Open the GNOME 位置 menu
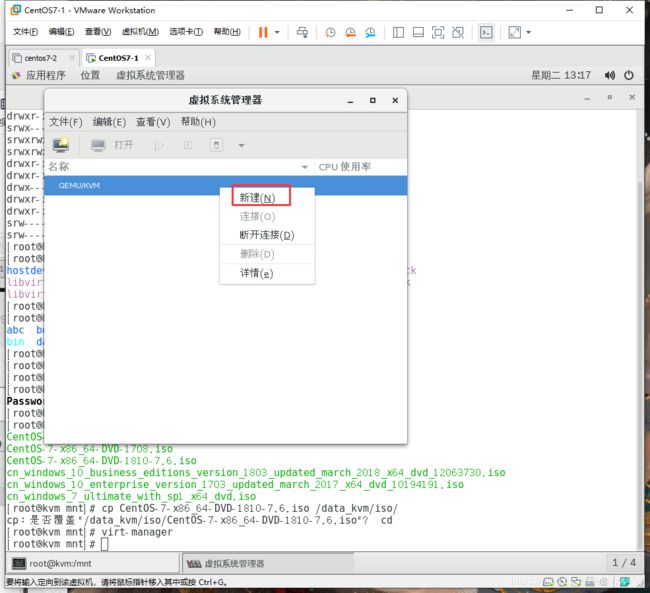650x593 pixels. point(90,75)
